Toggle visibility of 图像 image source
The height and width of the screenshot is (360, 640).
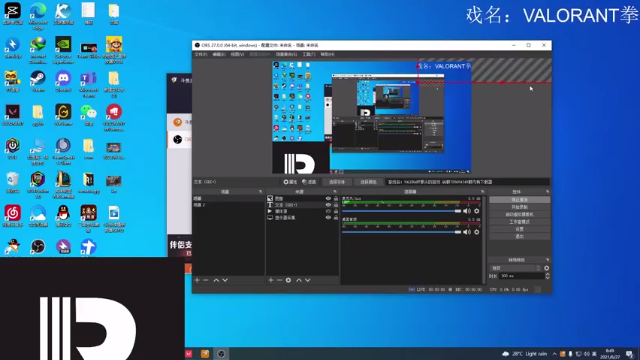coord(328,198)
